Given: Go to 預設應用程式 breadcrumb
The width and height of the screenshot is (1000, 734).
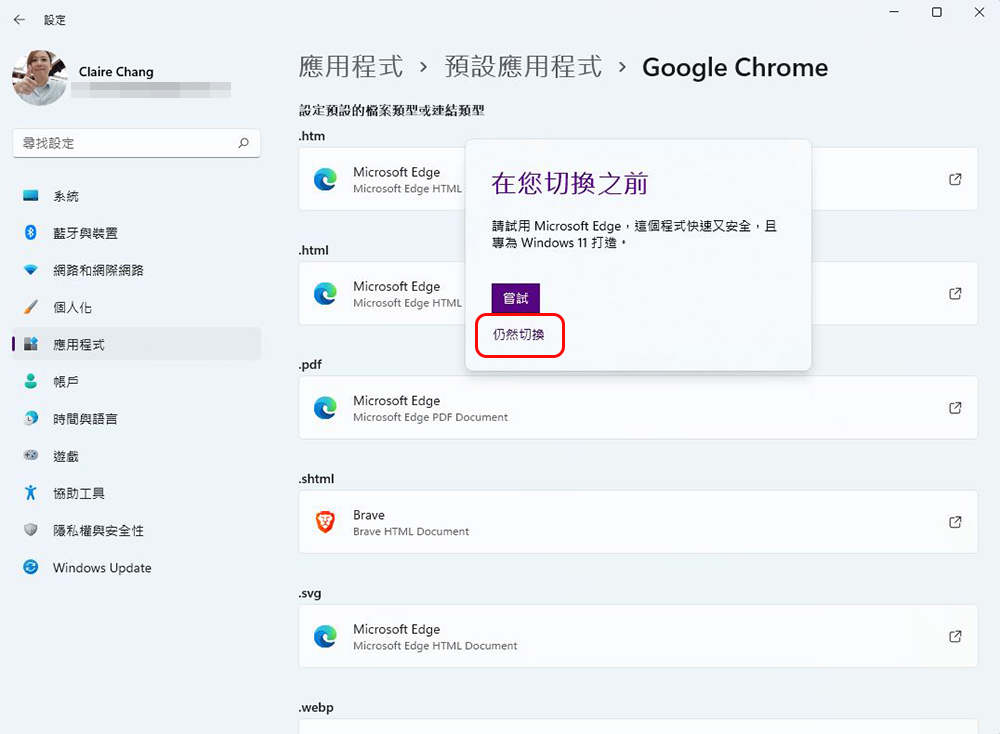Looking at the screenshot, I should (x=523, y=67).
